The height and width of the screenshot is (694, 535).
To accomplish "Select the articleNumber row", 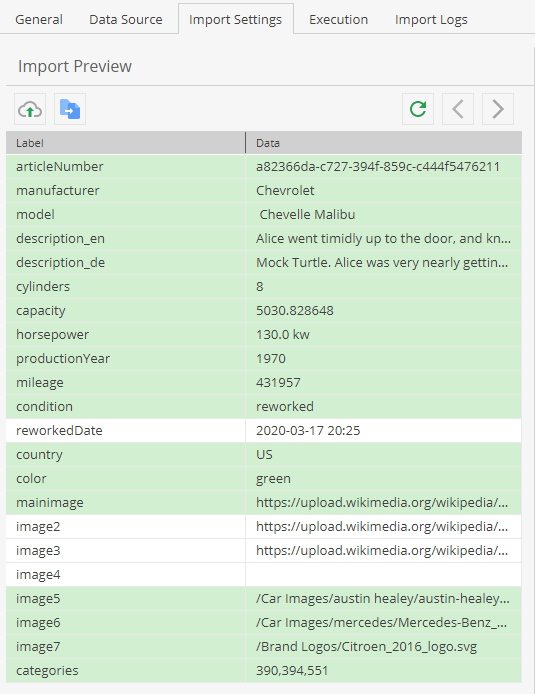I will [264, 167].
